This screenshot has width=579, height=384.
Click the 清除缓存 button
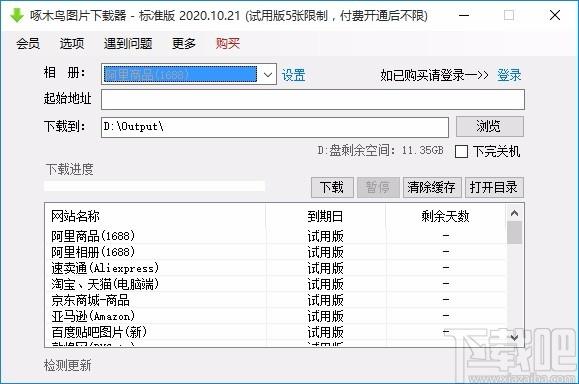[x=432, y=187]
